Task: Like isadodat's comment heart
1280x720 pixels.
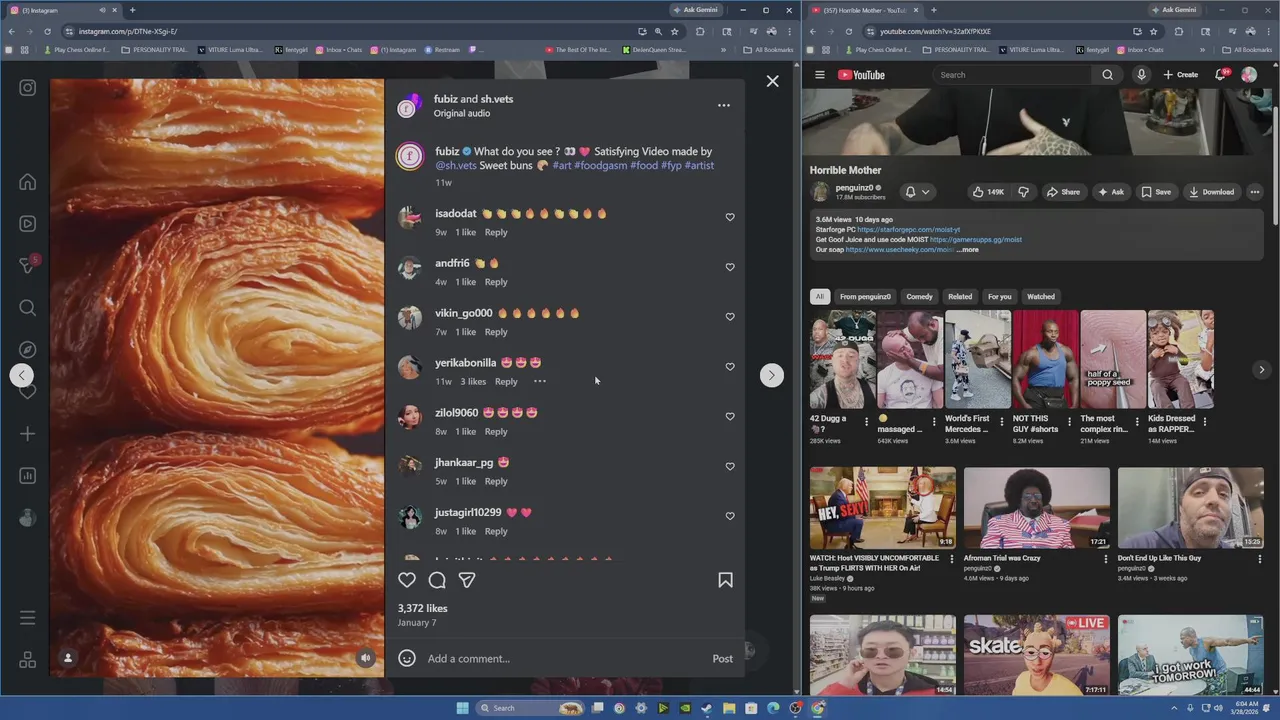Action: [x=730, y=217]
